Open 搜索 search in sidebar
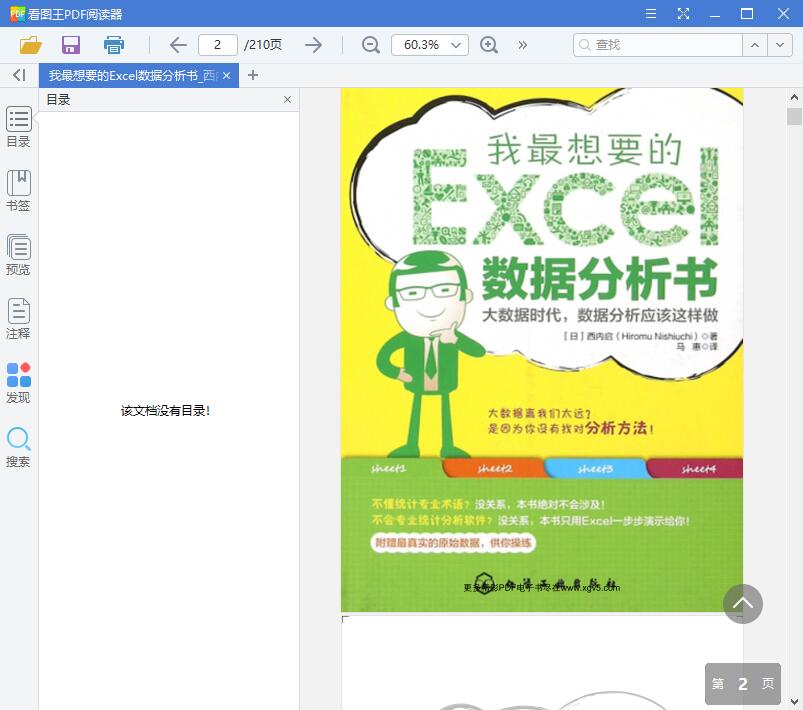Image resolution: width=803 pixels, height=710 pixels. coord(18,447)
